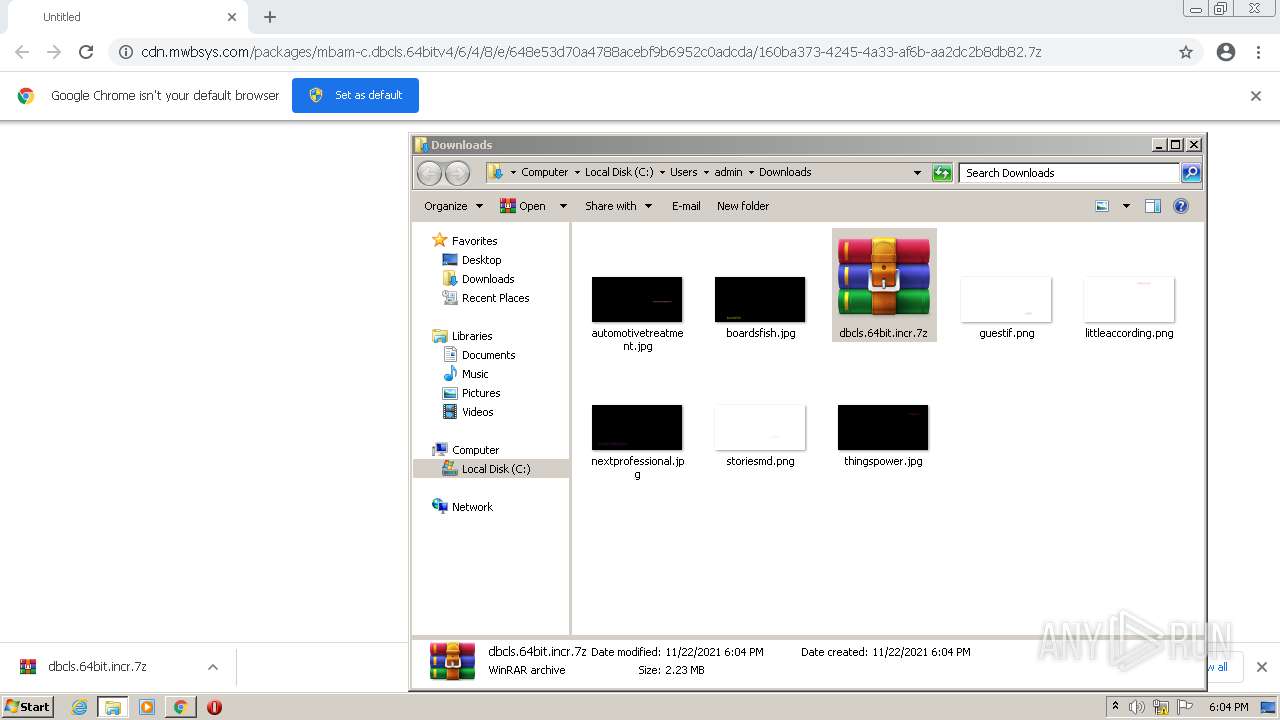Select Downloads in the navigation pane
Viewport: 1280px width, 720px height.
coord(488,279)
